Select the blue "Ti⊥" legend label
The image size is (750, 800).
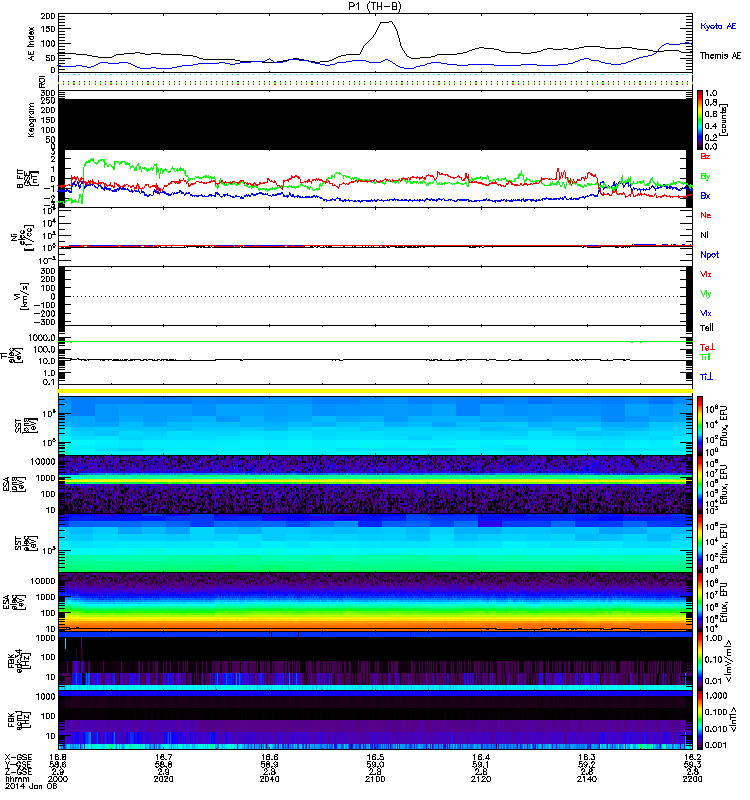(x=706, y=377)
